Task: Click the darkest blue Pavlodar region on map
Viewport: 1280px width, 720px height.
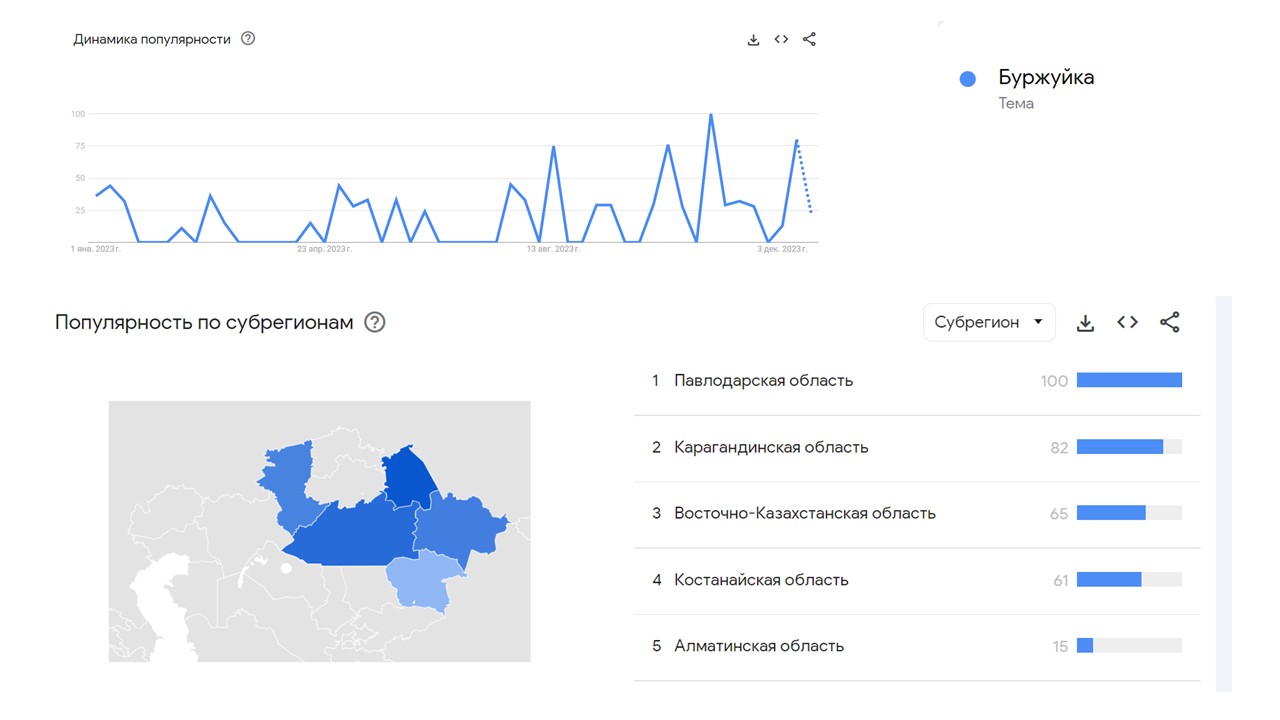Action: point(409,475)
